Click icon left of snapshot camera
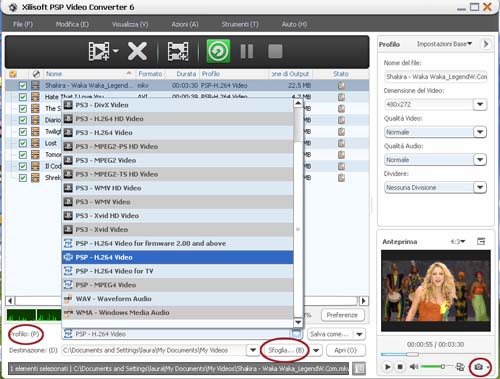500x379 pixels. click(x=460, y=367)
